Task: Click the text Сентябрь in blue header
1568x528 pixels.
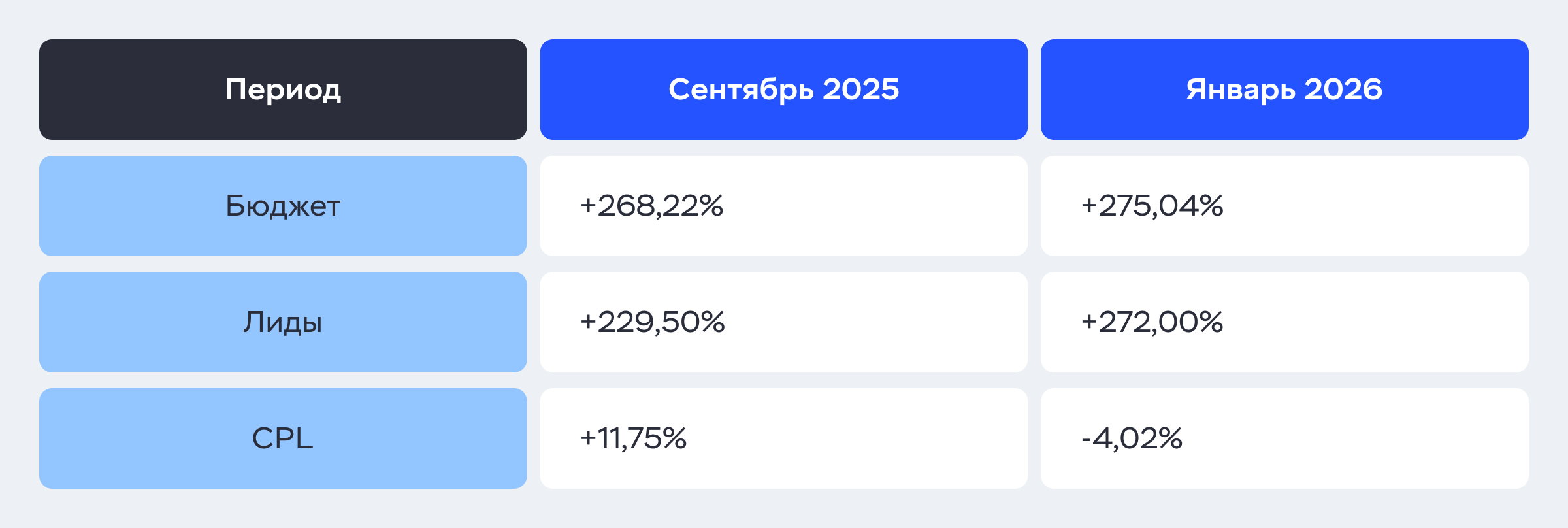Action: coord(741,90)
